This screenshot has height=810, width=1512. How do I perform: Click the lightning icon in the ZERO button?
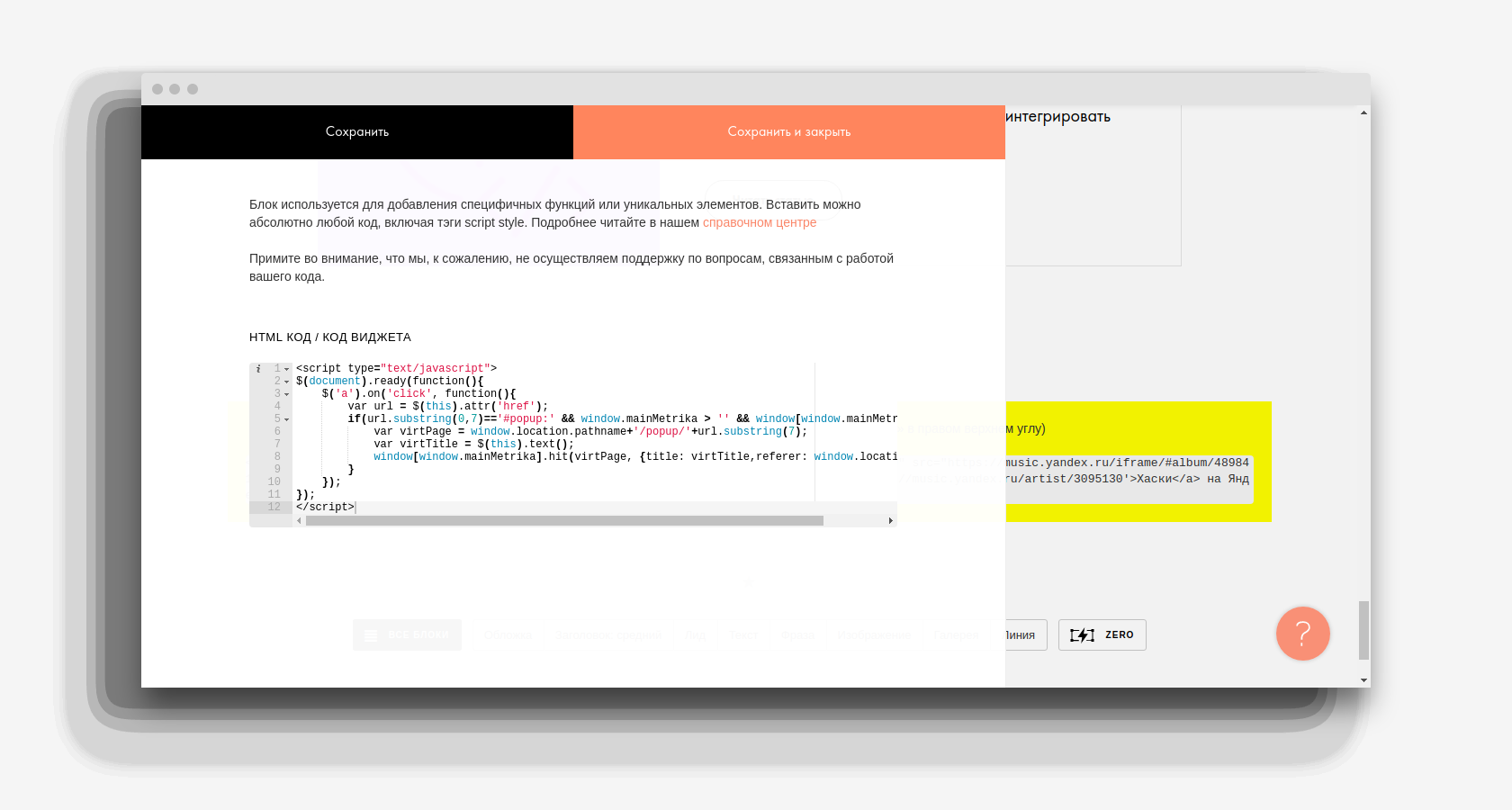pyautogui.click(x=1082, y=635)
